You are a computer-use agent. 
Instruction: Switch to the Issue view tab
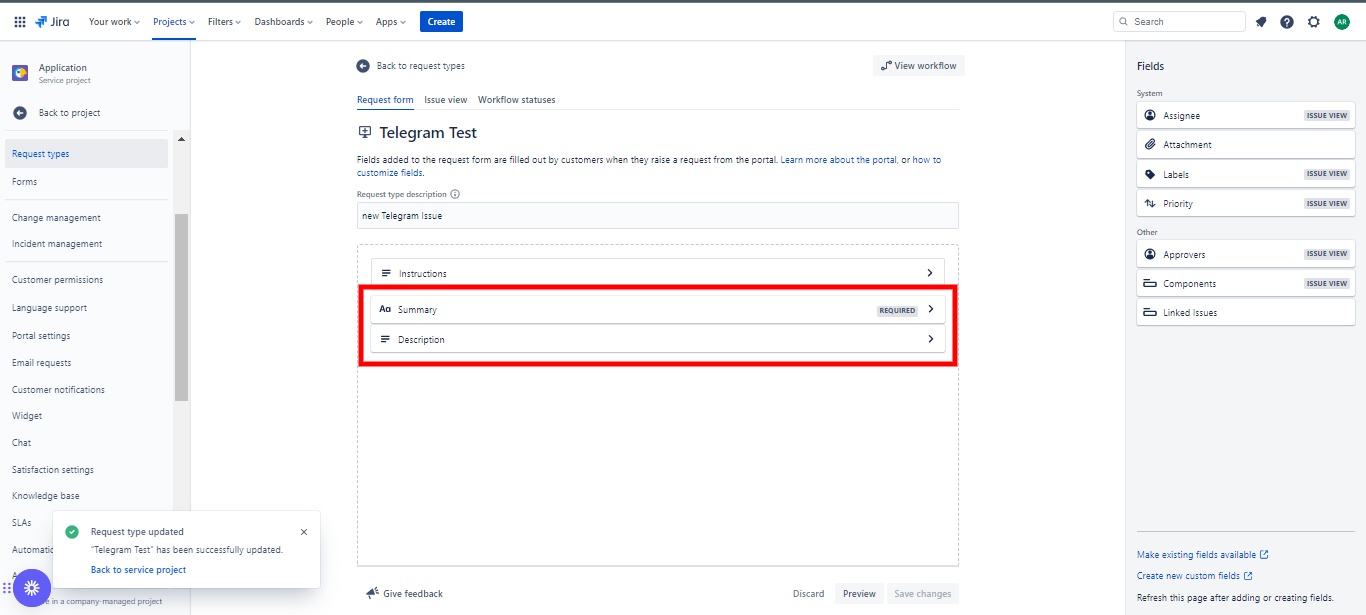point(445,100)
